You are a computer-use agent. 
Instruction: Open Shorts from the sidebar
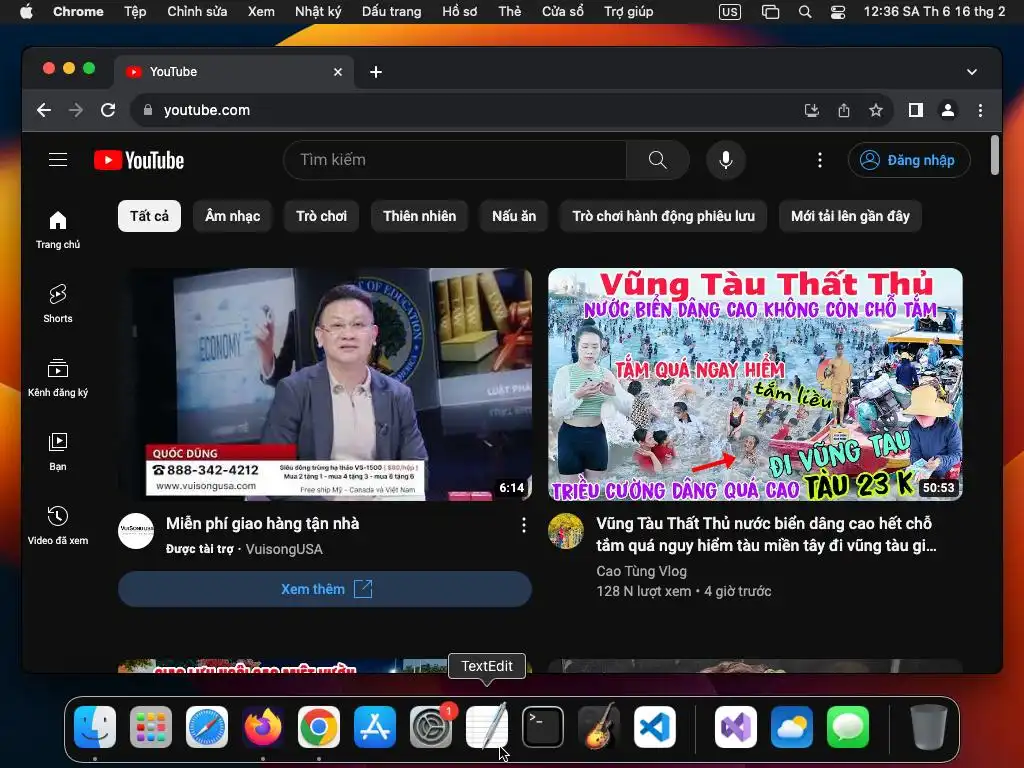(x=58, y=304)
